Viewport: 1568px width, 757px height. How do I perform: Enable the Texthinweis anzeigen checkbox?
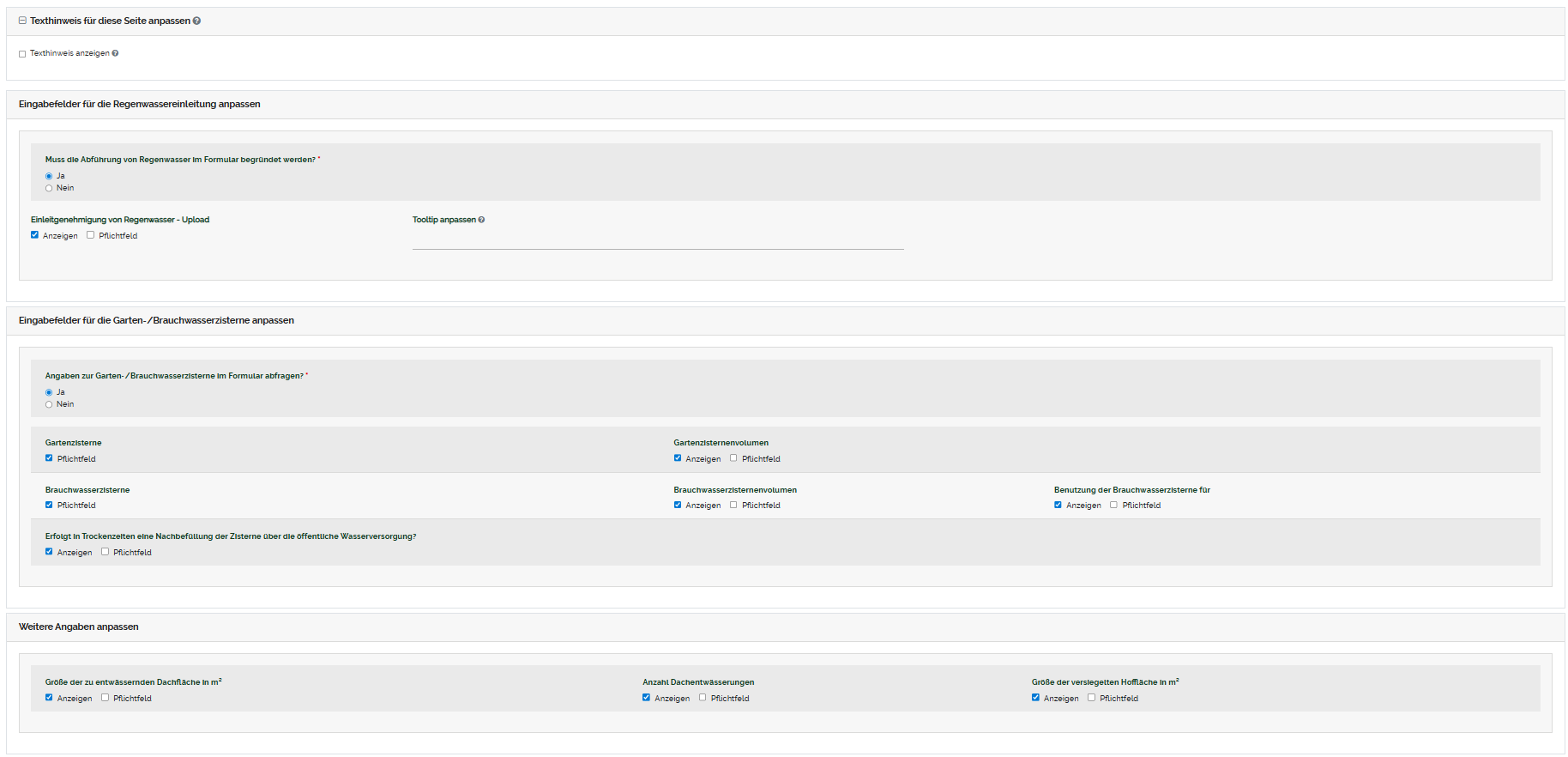coord(22,54)
